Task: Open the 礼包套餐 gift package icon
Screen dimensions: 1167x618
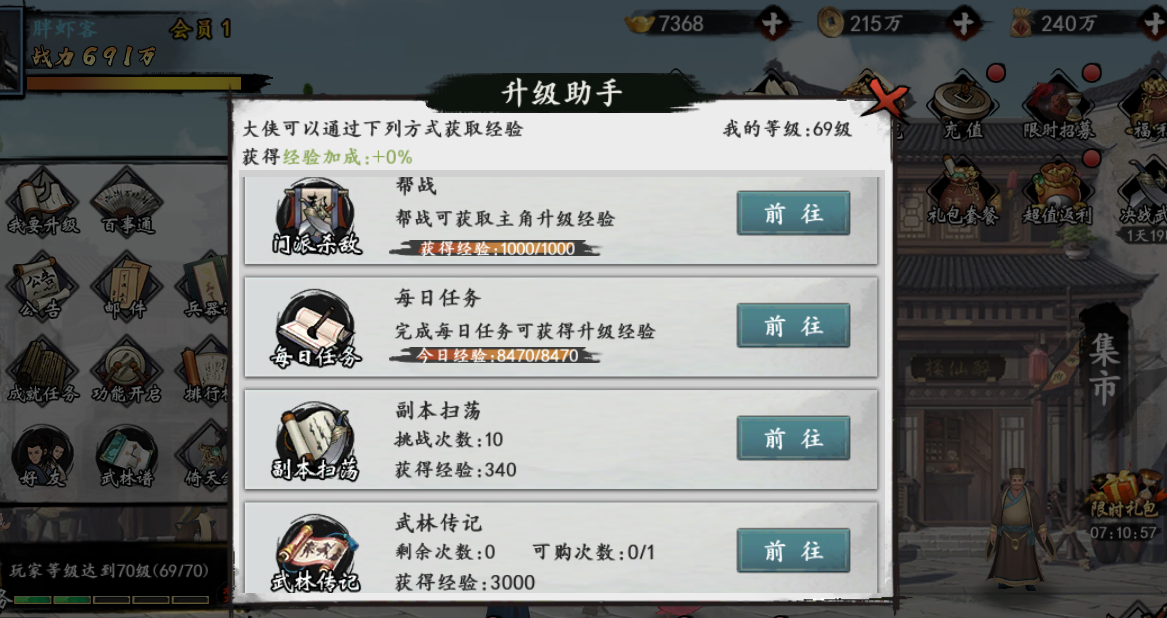Action: (x=962, y=192)
